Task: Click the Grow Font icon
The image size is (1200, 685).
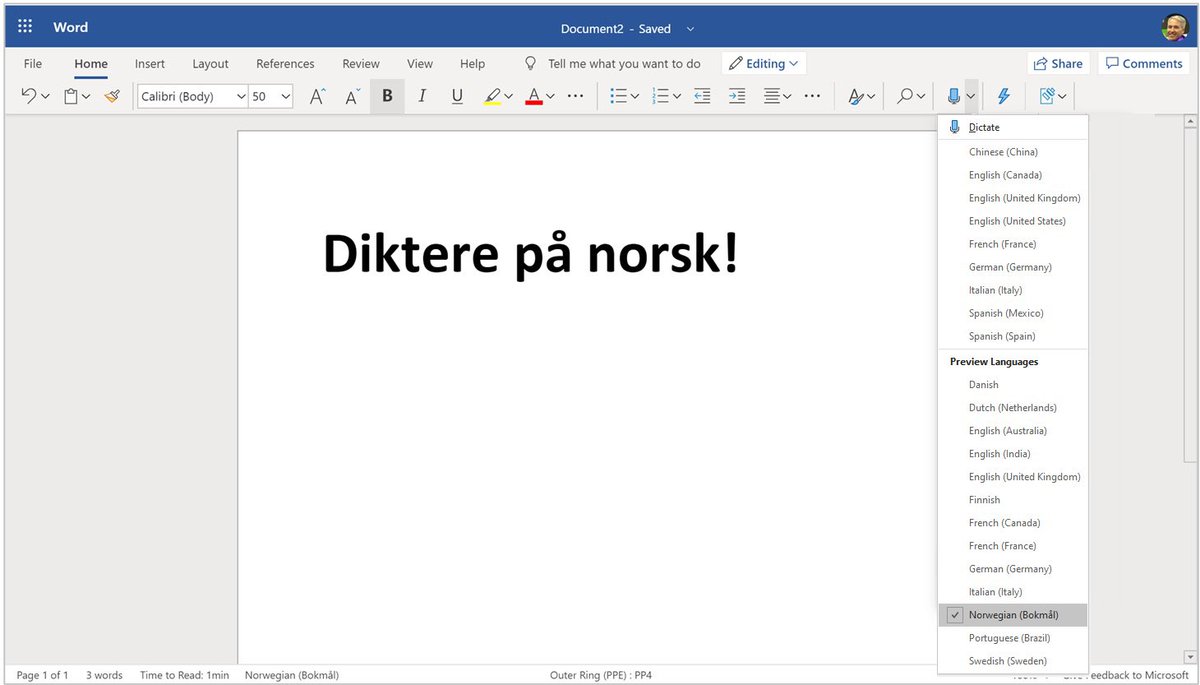Action: pos(316,95)
